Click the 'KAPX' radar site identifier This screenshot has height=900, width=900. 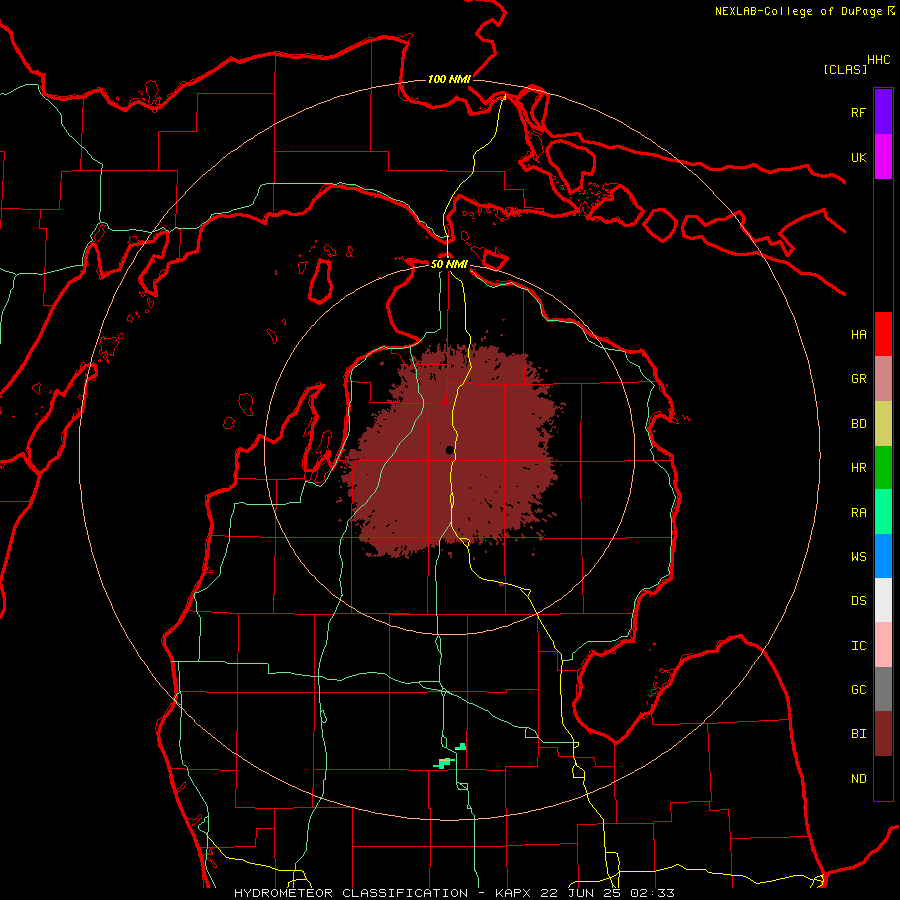(x=514, y=893)
